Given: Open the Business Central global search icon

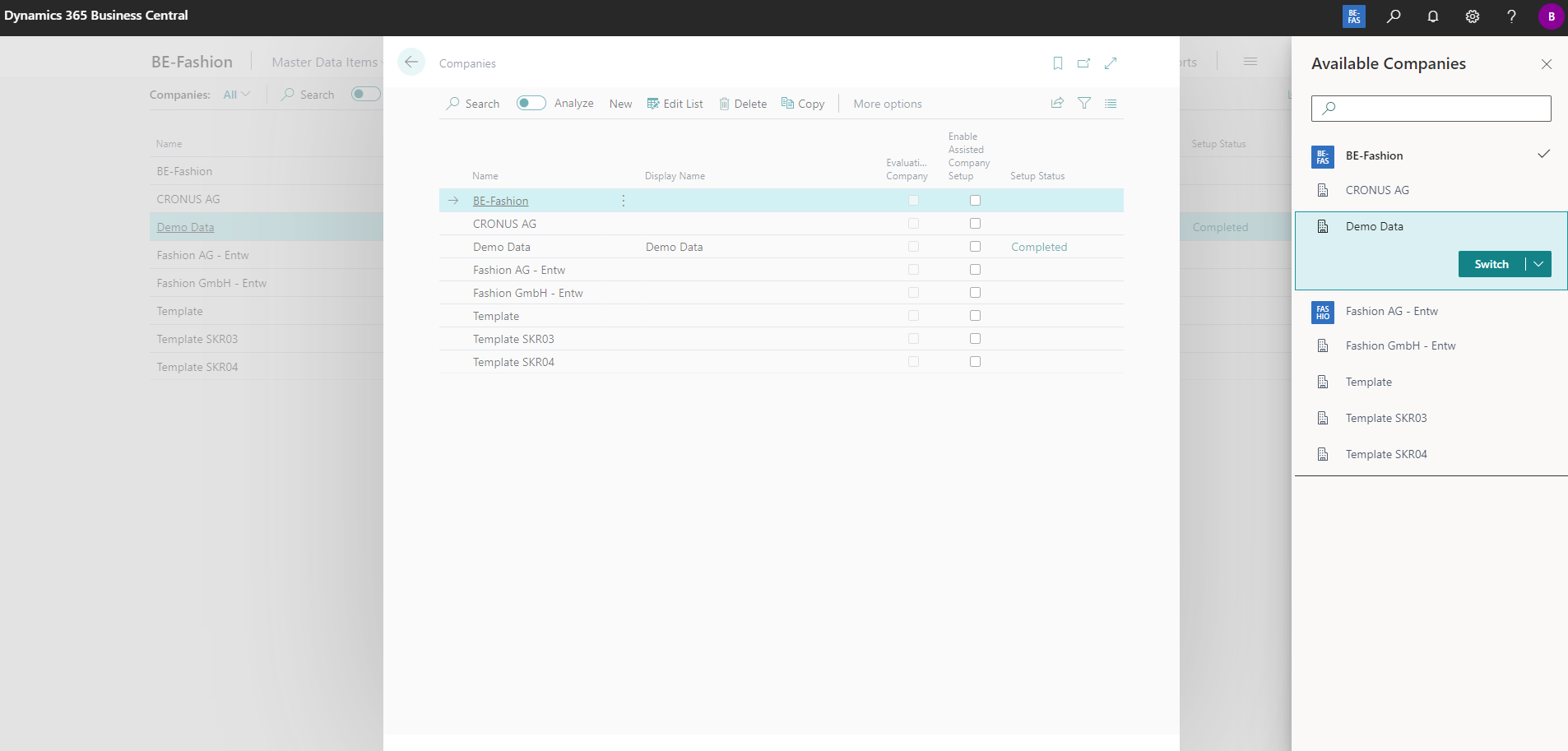Looking at the screenshot, I should coord(1393,16).
